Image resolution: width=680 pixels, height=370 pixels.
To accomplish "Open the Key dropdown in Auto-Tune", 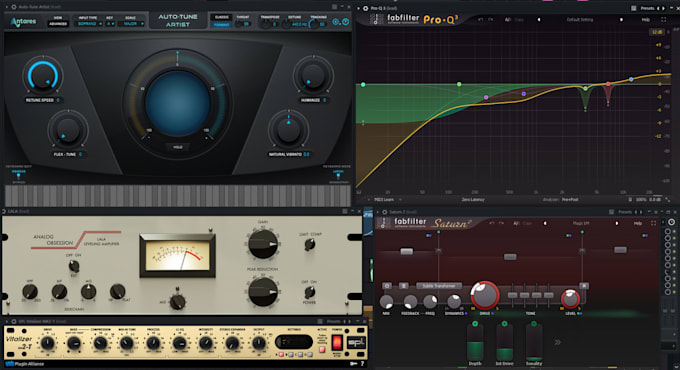I will coord(110,24).
